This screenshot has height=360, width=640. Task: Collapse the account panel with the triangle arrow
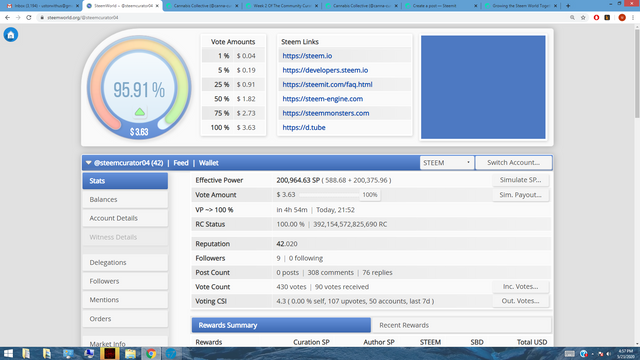[88, 163]
